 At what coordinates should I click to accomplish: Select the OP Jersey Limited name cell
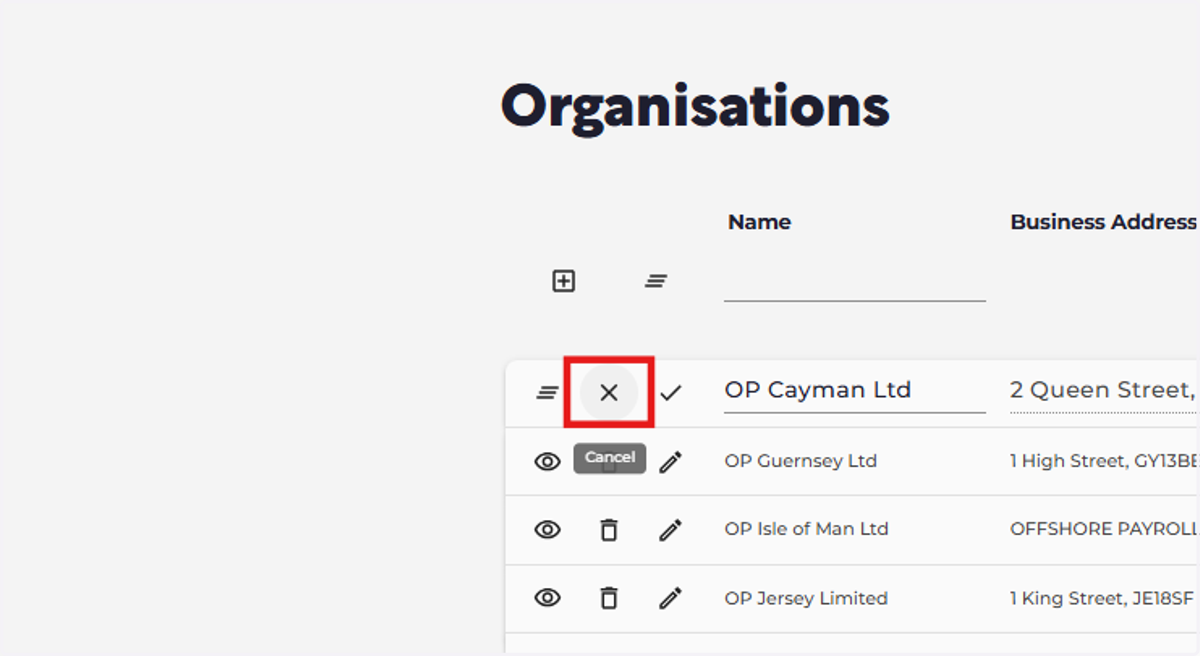pyautogui.click(x=806, y=598)
